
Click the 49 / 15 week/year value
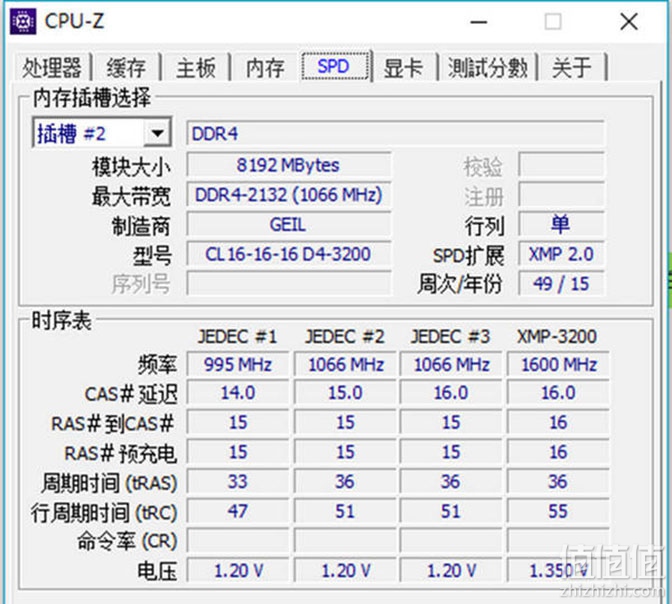point(561,283)
